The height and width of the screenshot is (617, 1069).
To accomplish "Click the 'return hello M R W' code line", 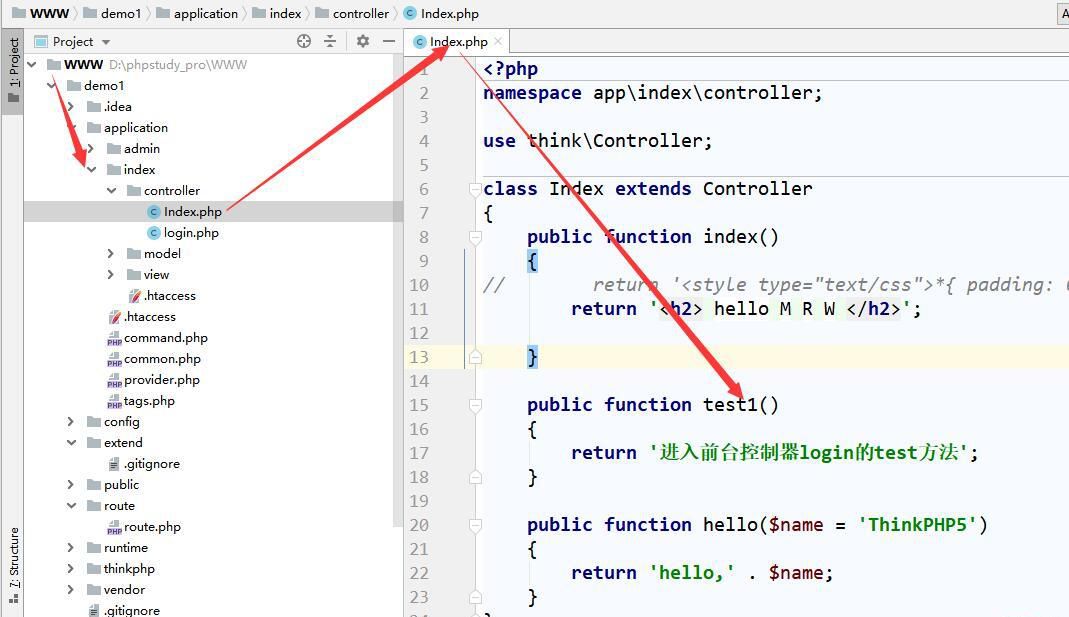I will tap(746, 310).
